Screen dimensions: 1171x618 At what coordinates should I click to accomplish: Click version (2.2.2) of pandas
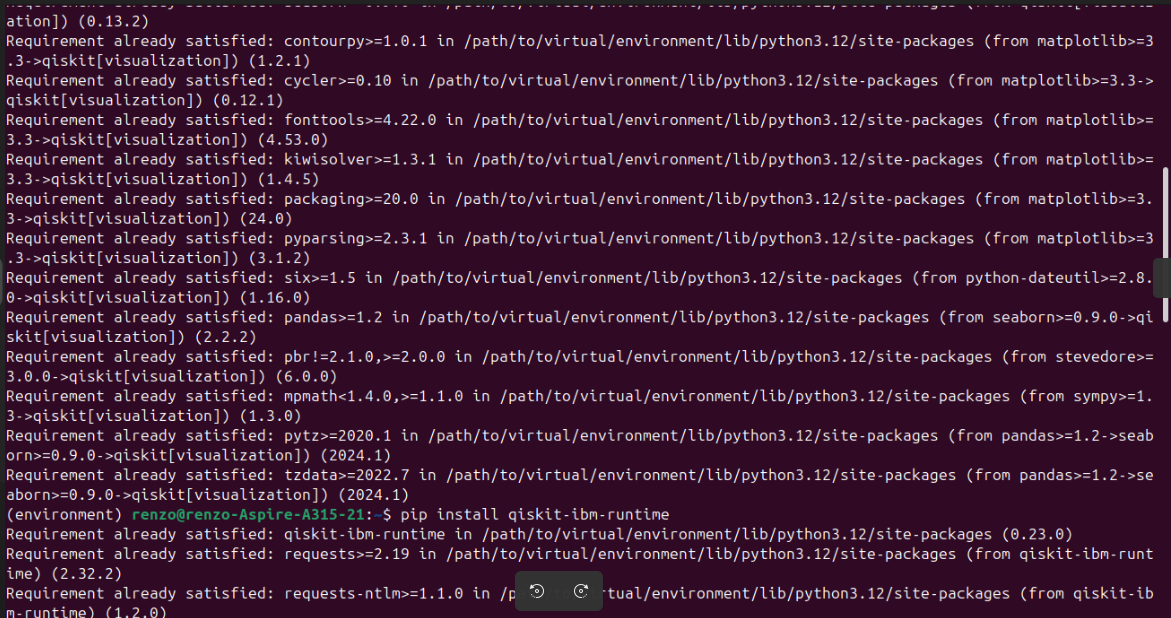pyautogui.click(x=226, y=337)
